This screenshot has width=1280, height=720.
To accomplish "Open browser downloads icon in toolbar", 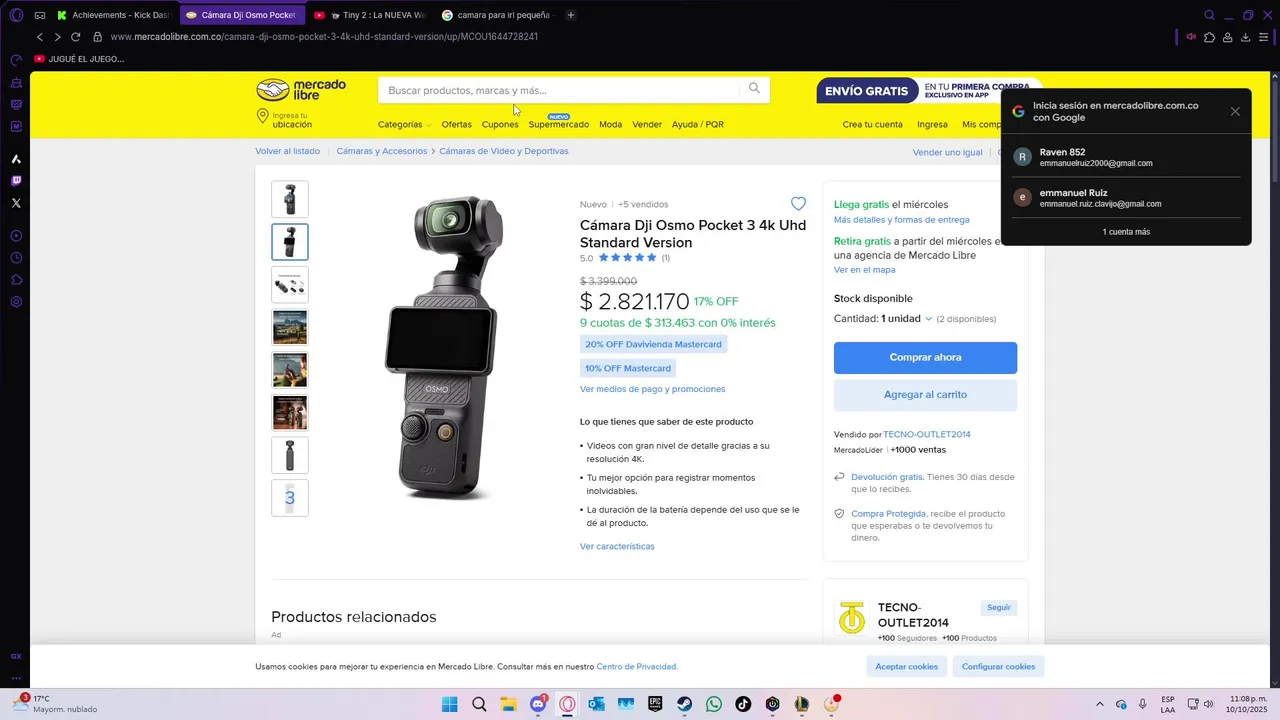I will tap(1245, 37).
